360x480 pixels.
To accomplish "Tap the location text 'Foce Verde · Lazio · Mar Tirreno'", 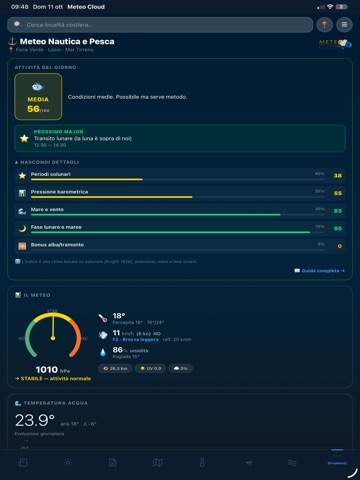I will click(55, 50).
